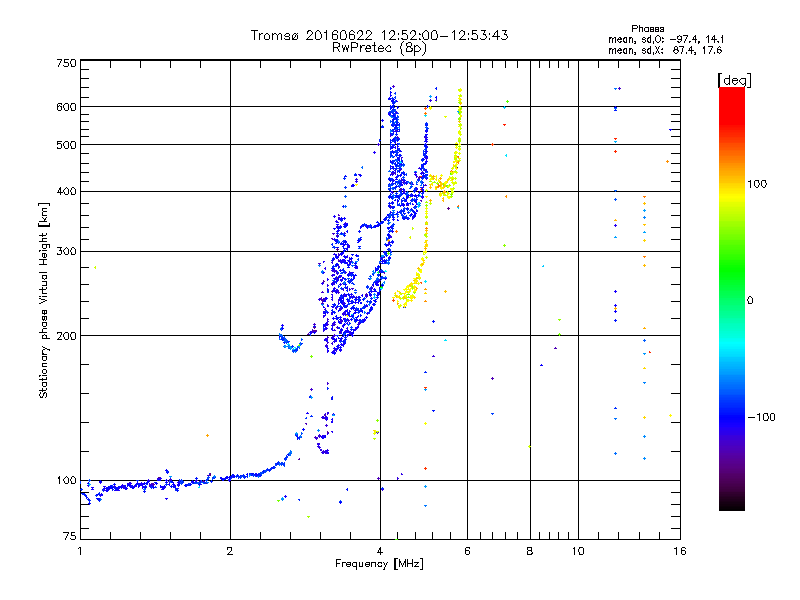Screen dimensions: 800x600
Task: Click the '[deg]' colorbar unit label
Action: pyautogui.click(x=734, y=80)
